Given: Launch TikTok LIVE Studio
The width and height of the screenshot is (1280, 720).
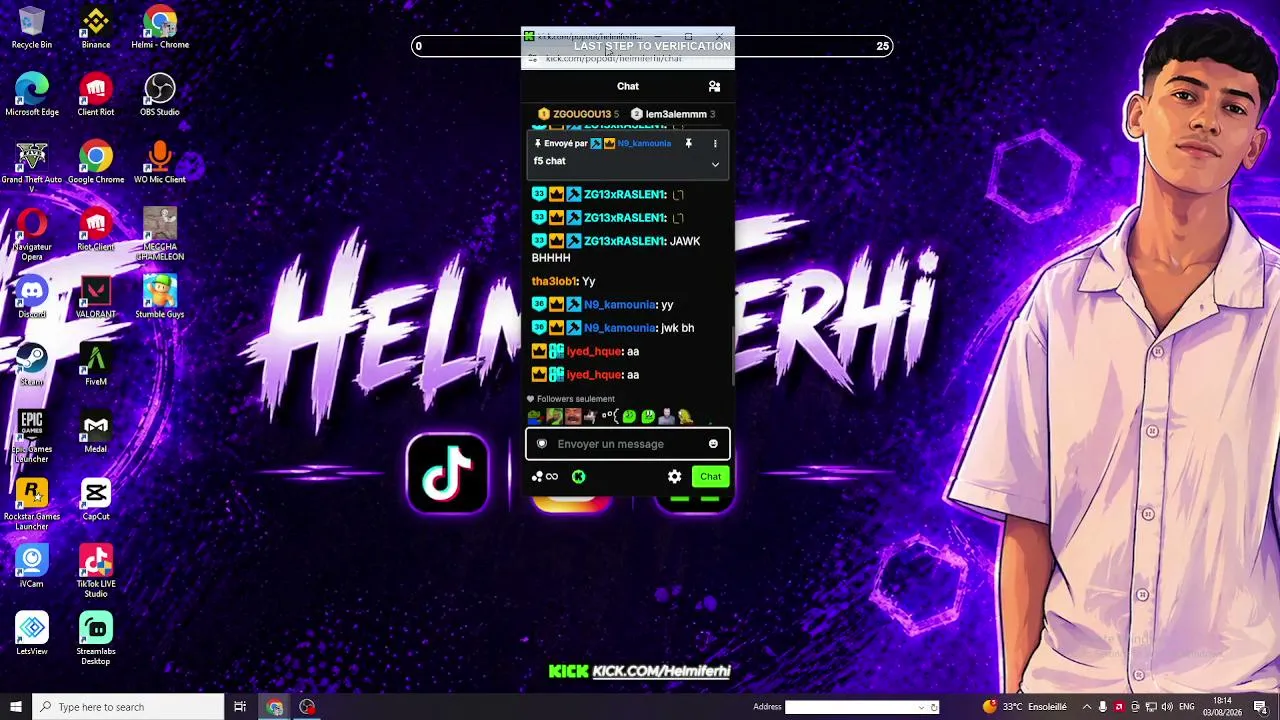Looking at the screenshot, I should click(96, 572).
